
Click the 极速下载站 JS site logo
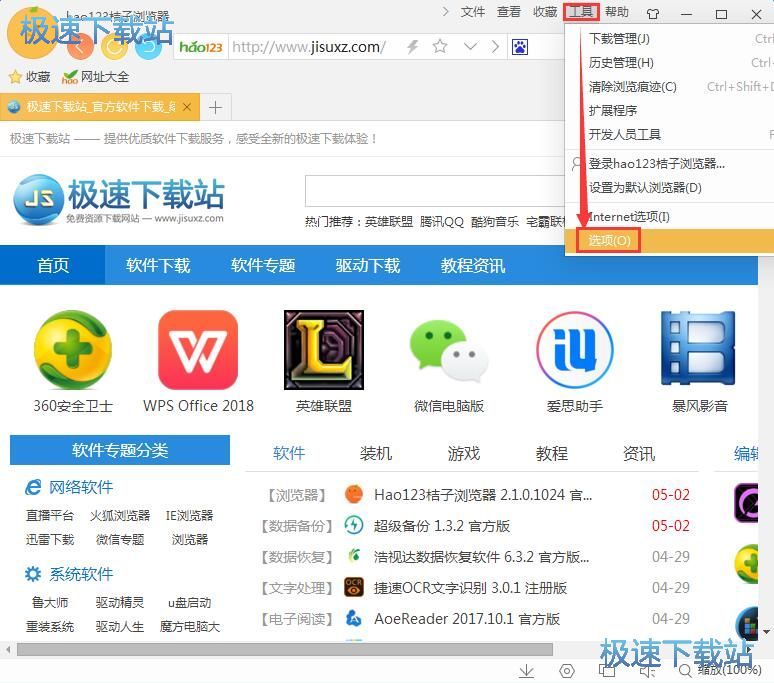(118, 199)
